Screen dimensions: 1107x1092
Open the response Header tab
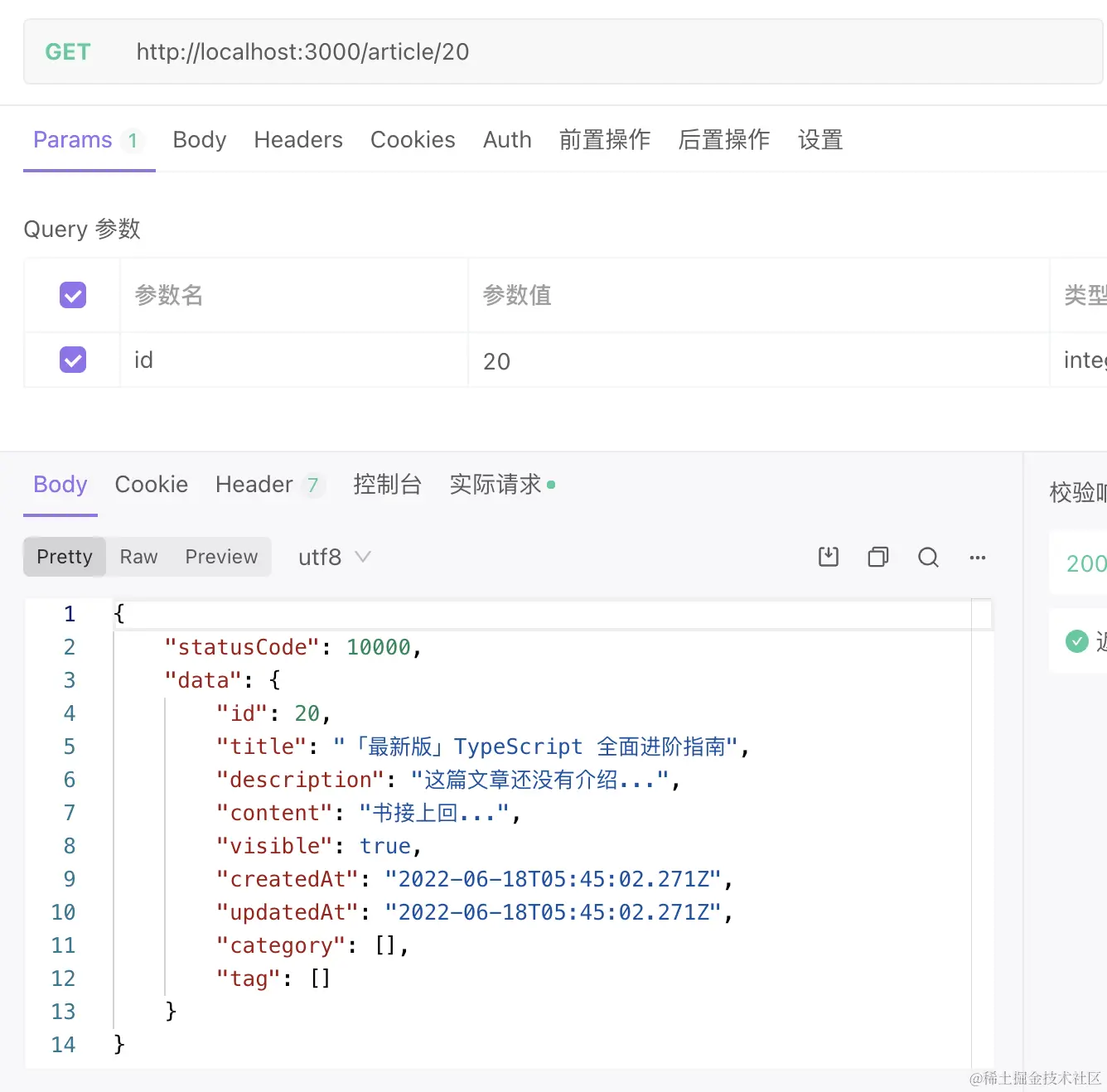(269, 485)
